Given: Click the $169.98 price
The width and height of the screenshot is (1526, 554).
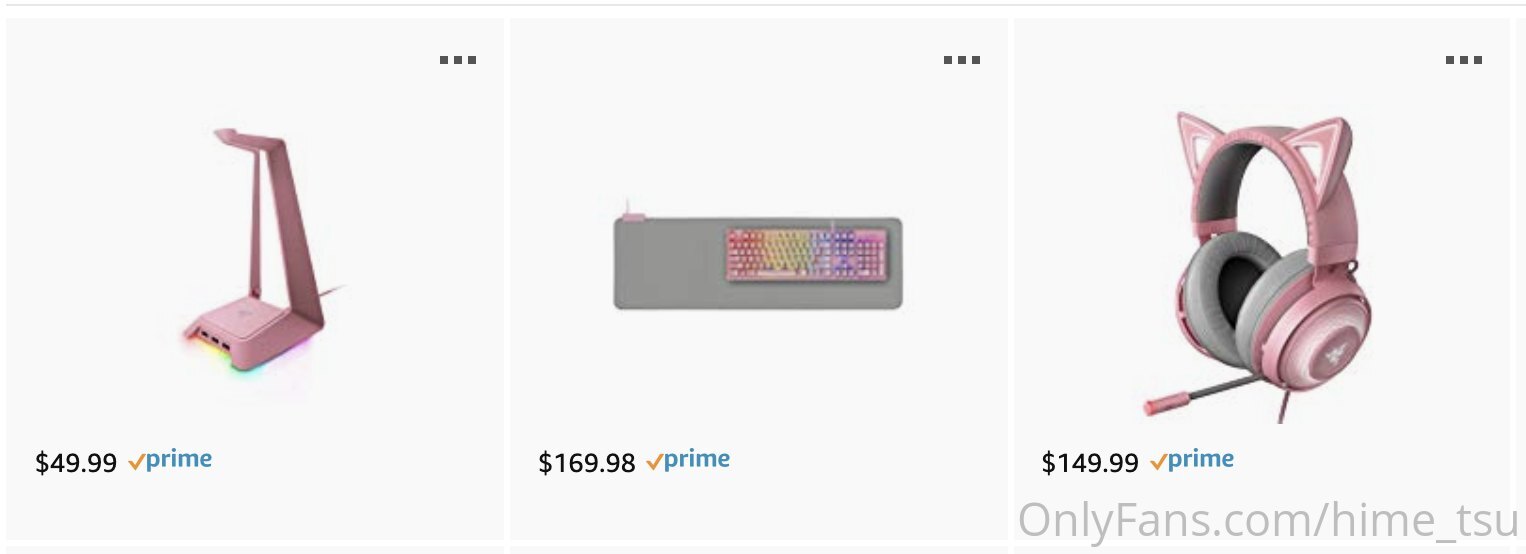Looking at the screenshot, I should tap(587, 463).
